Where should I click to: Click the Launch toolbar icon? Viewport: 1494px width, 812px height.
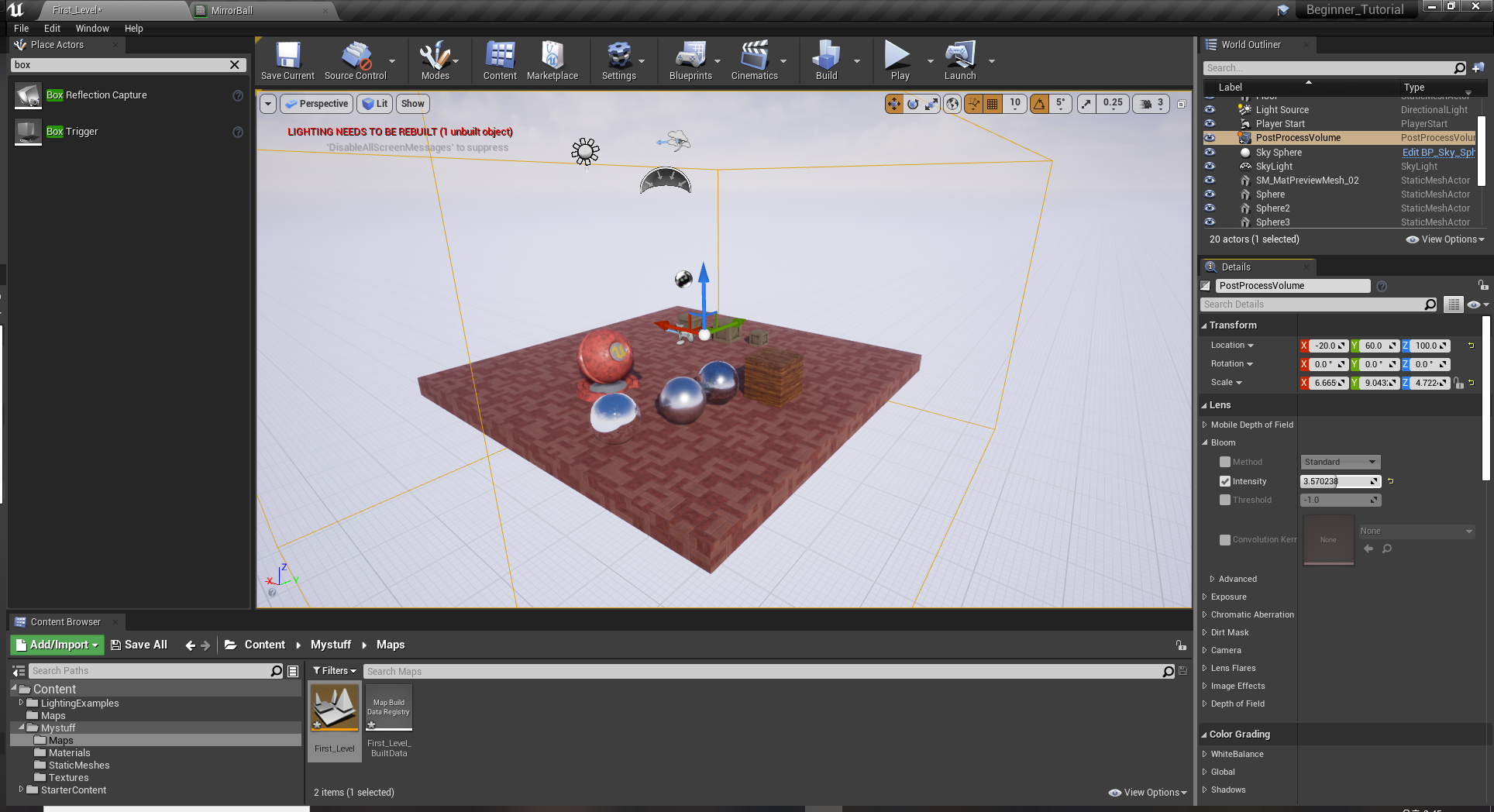click(x=960, y=60)
